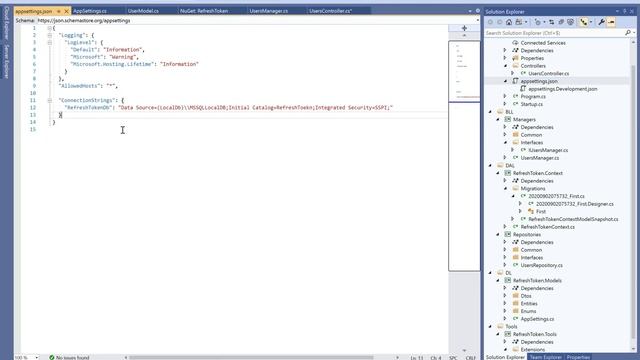Toggle Show All Files in Solution Explorer
The width and height of the screenshot is (640, 360).
point(570,22)
